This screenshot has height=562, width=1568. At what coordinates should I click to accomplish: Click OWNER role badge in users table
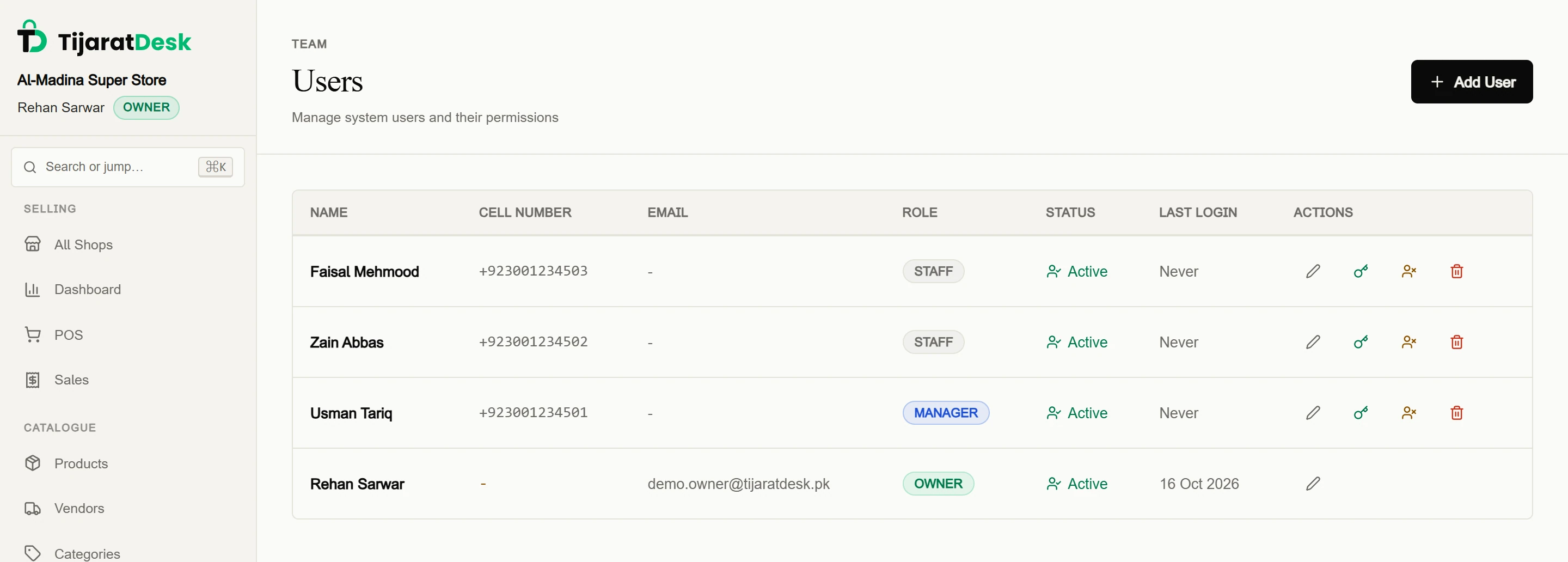(938, 484)
